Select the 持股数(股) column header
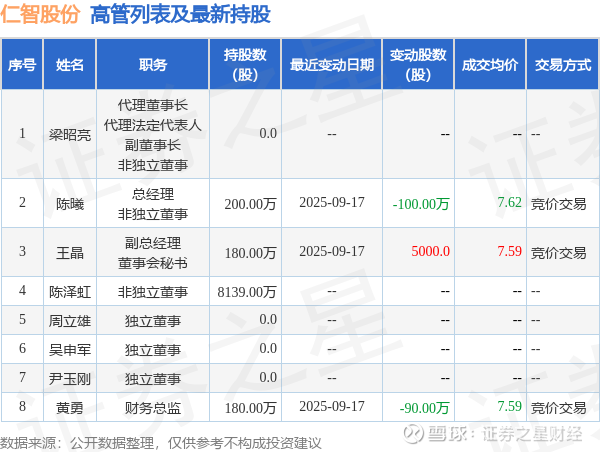The height and width of the screenshot is (452, 600). tap(245, 65)
